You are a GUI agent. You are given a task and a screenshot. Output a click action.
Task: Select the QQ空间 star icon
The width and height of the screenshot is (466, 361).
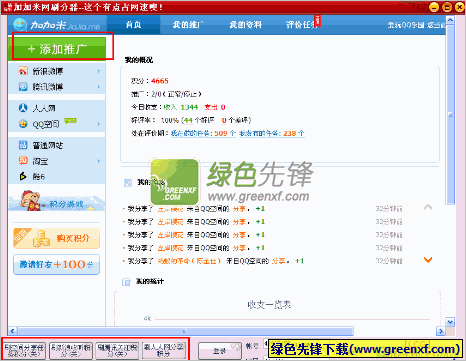23,124
